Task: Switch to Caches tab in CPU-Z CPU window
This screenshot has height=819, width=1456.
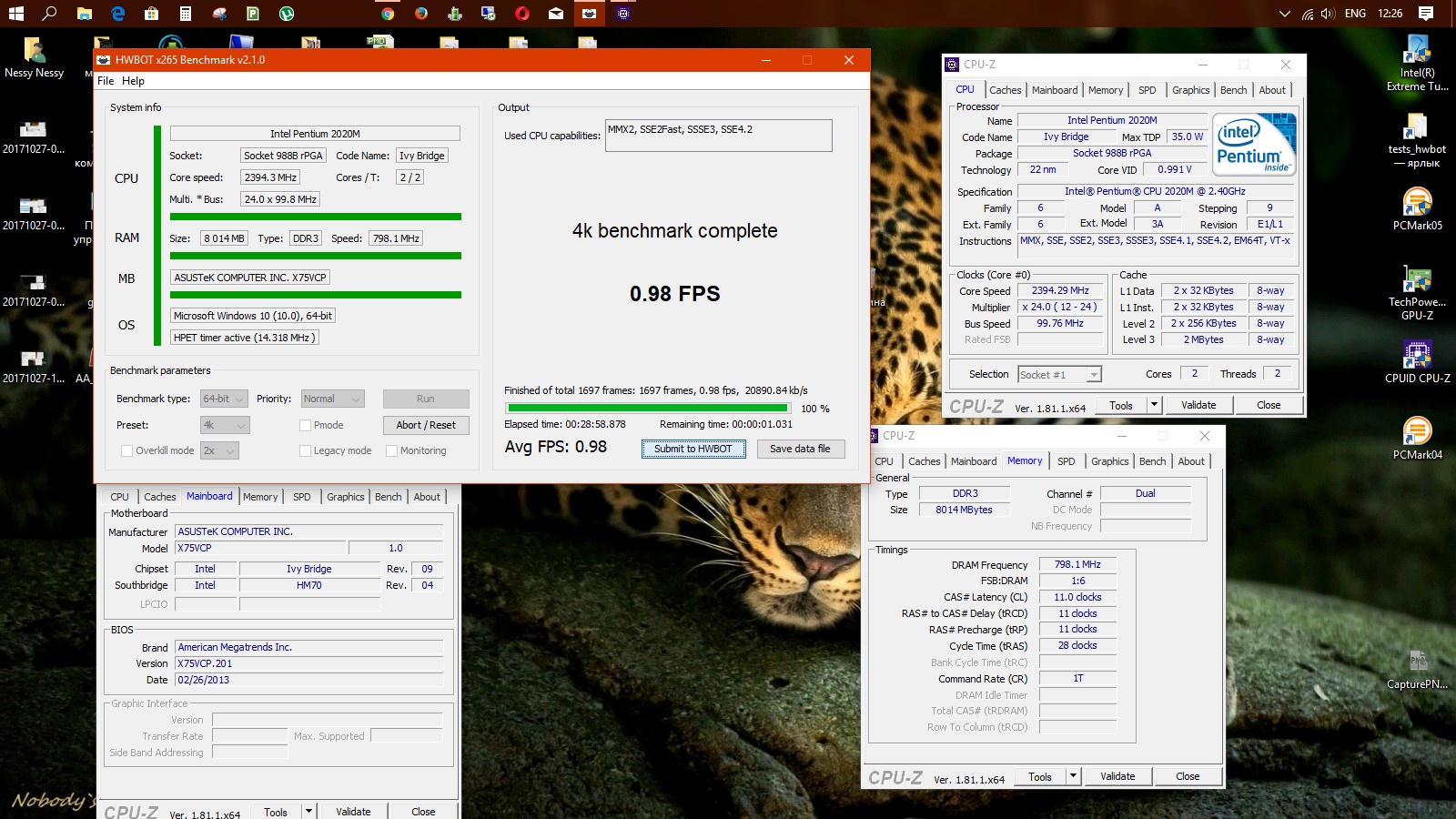Action: [x=1005, y=90]
